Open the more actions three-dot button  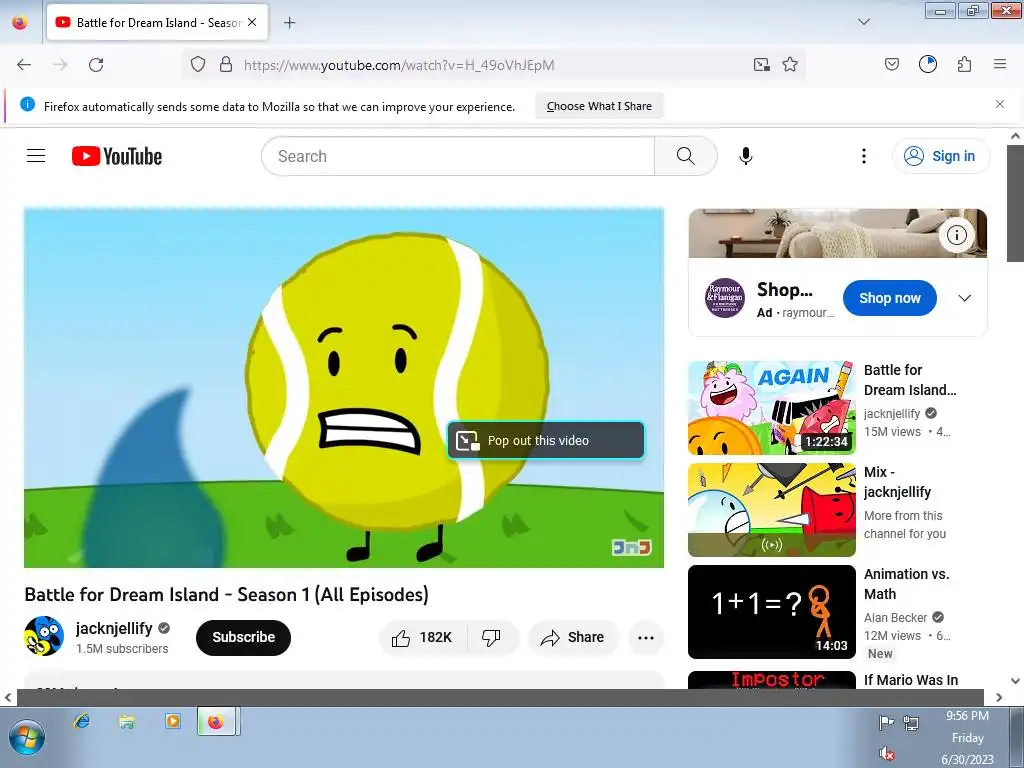click(x=646, y=637)
